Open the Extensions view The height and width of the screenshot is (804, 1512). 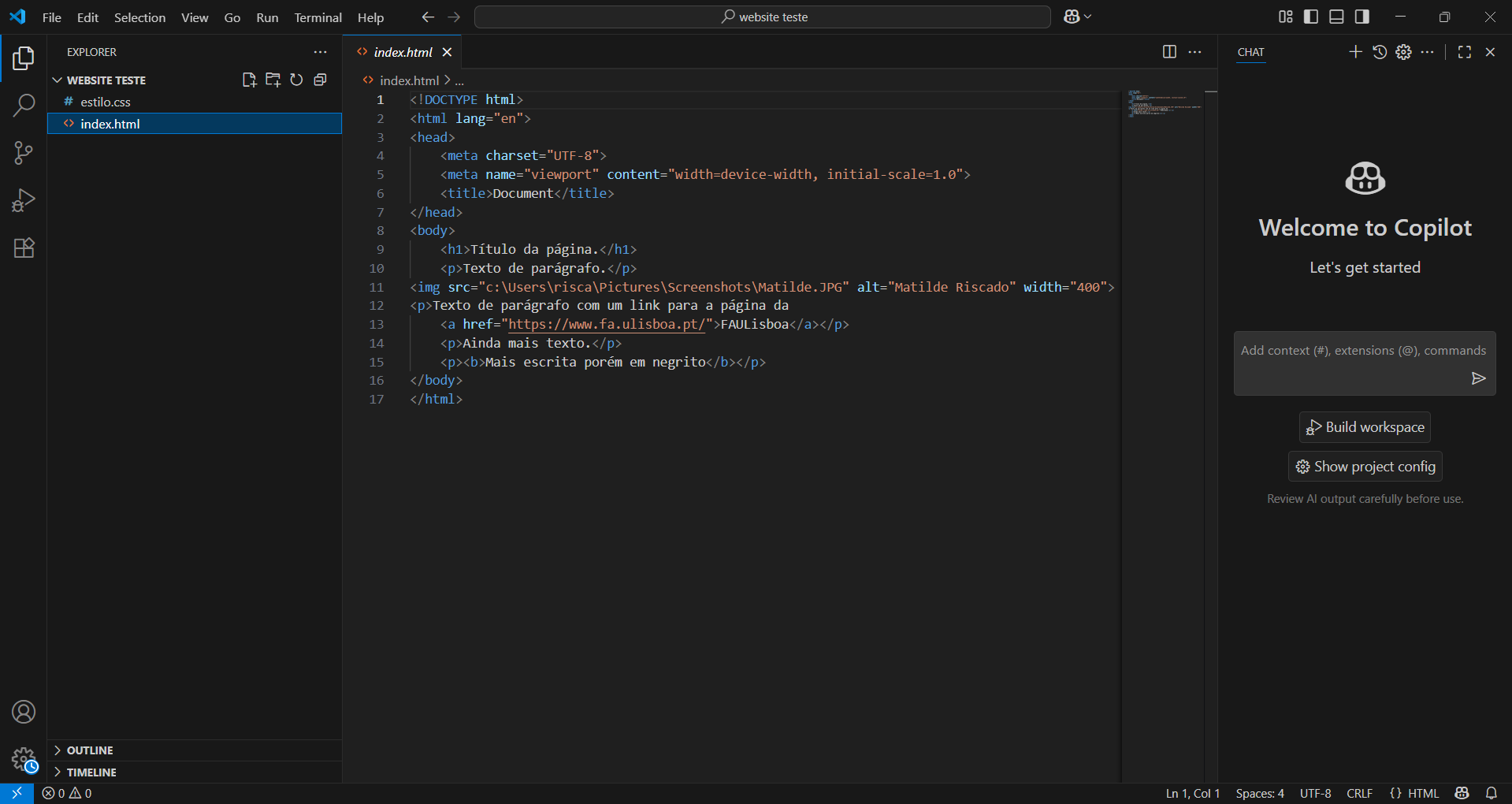pyautogui.click(x=24, y=248)
